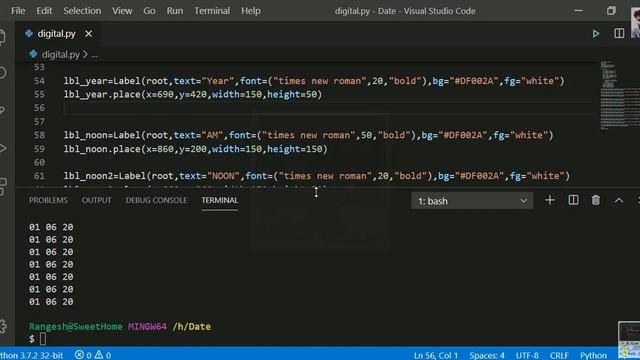Viewport: 640px width, 360px height.
Task: Switch to the PROBLEMS panel tab
Action: pos(48,200)
